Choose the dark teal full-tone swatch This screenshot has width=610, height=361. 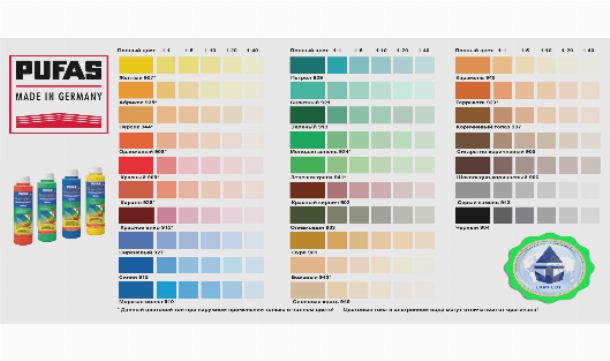click(307, 65)
